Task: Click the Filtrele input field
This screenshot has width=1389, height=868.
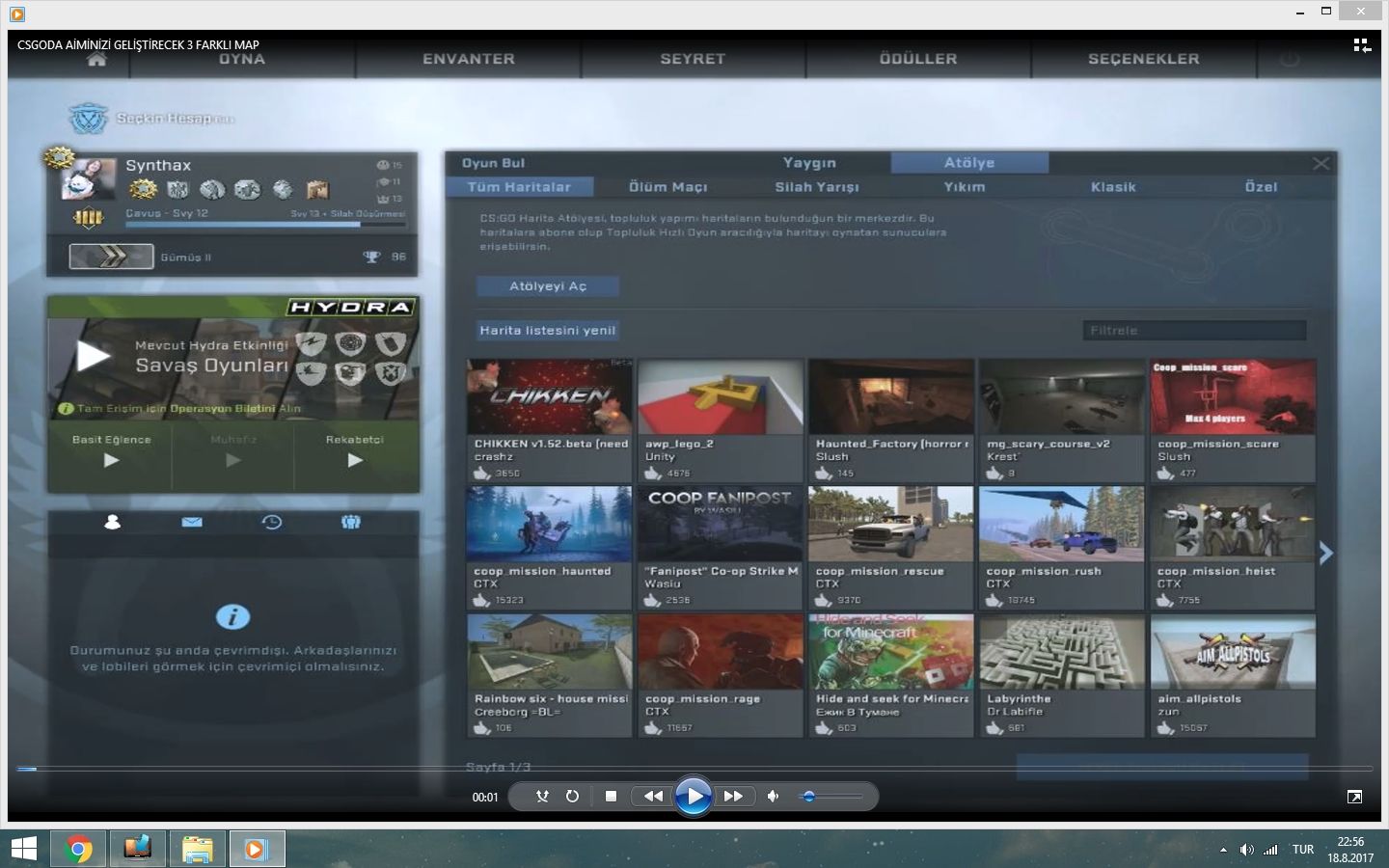Action: 1194,330
